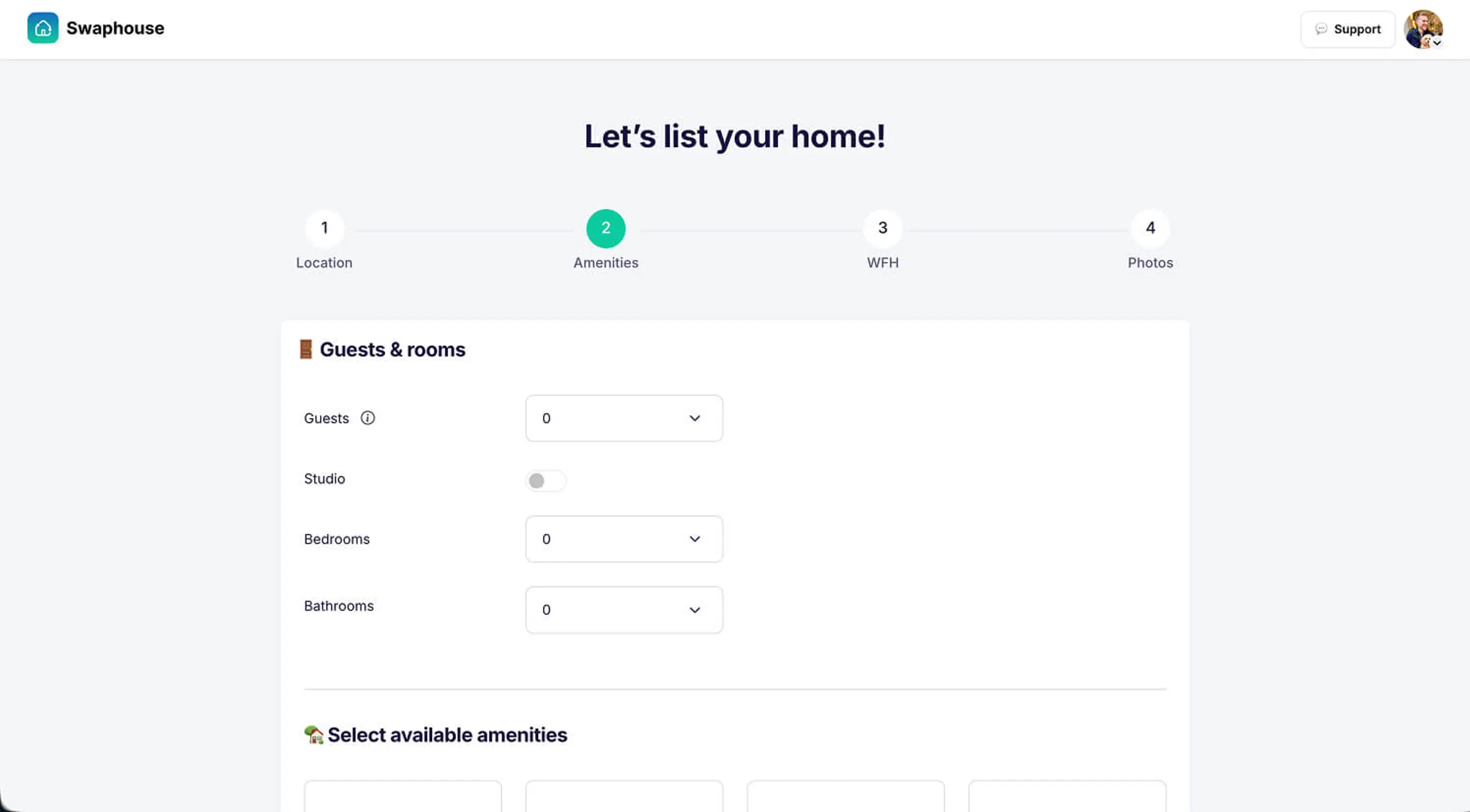Choose the second amenity card
This screenshot has height=812, width=1470.
[x=624, y=797]
